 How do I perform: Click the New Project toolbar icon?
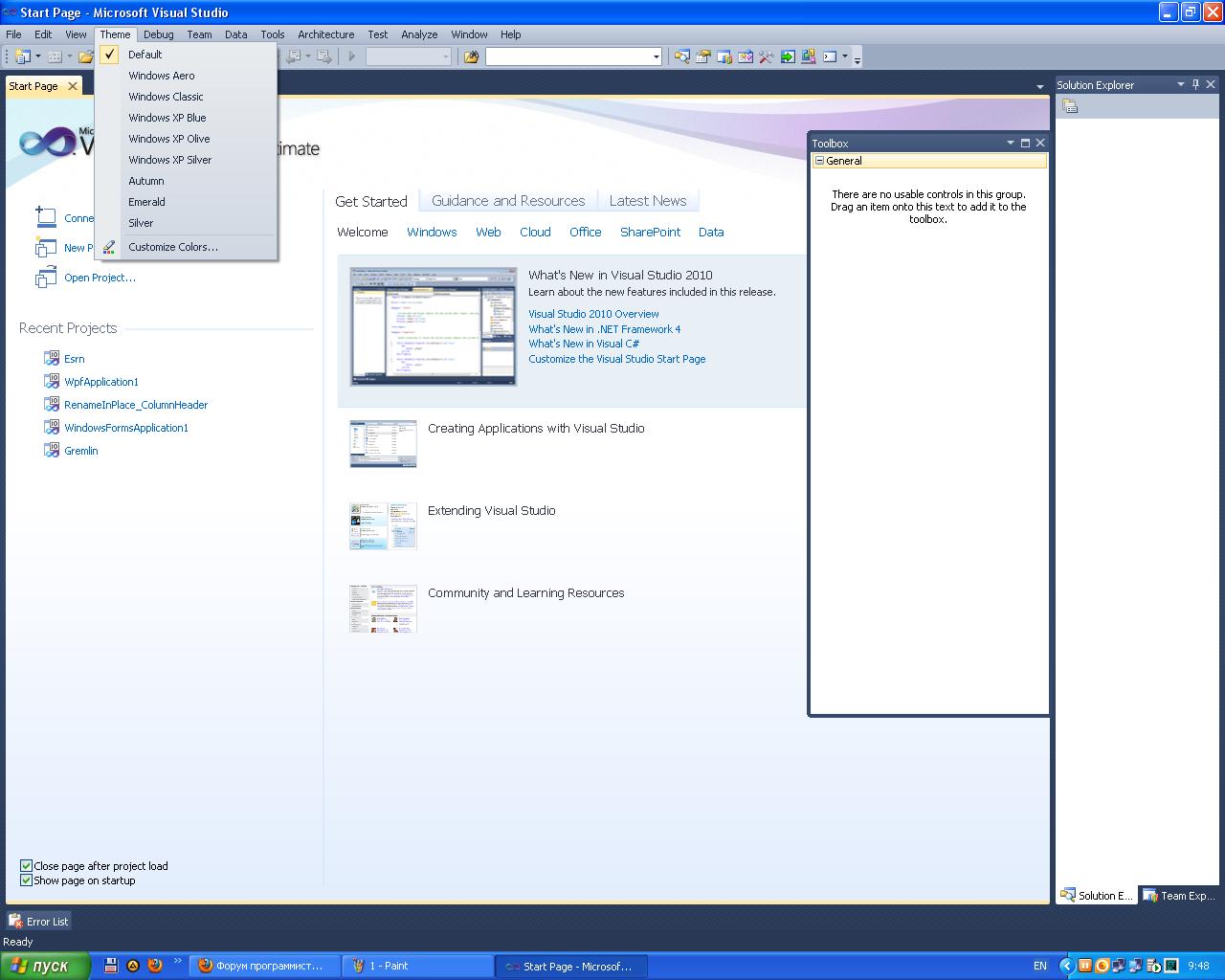coord(23,56)
